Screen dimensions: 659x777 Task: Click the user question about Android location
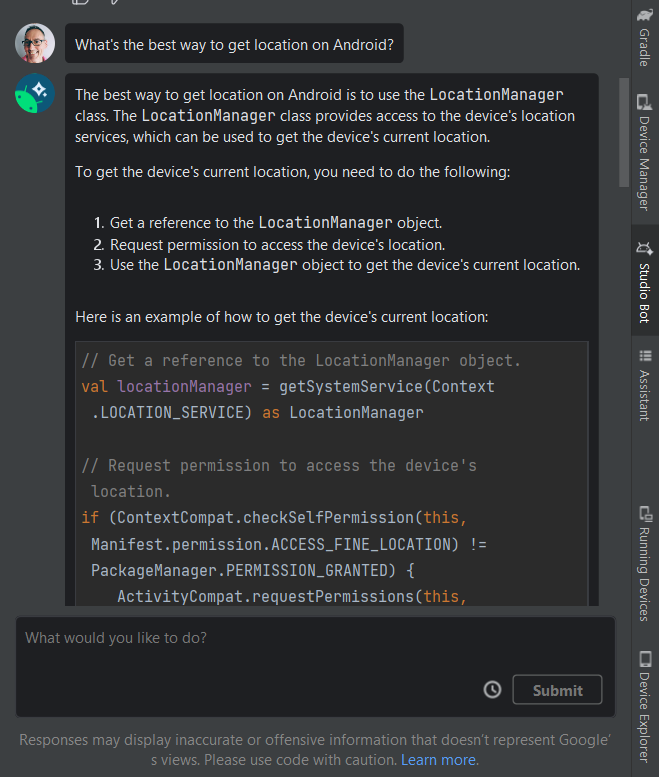234,45
